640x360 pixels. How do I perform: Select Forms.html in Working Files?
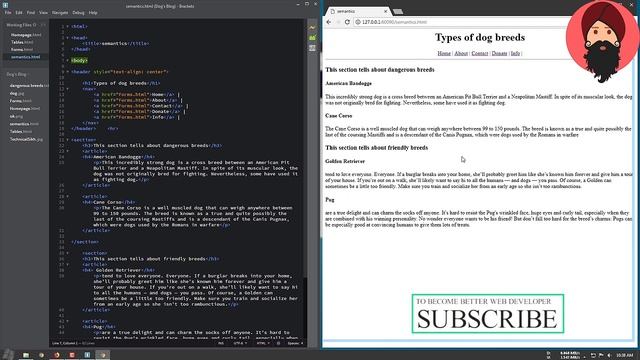pos(22,50)
